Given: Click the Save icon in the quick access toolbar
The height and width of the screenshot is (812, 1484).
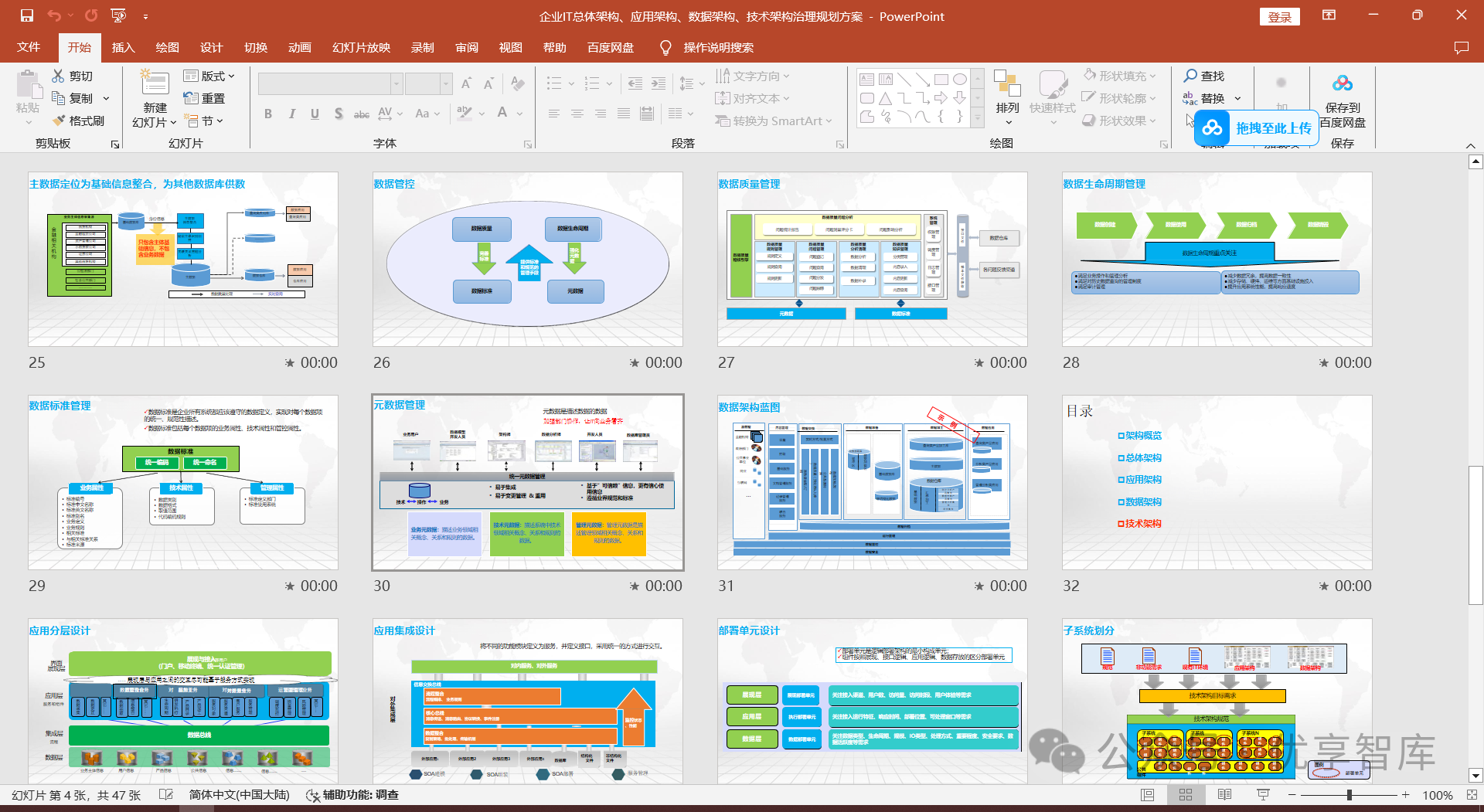Looking at the screenshot, I should click(27, 15).
